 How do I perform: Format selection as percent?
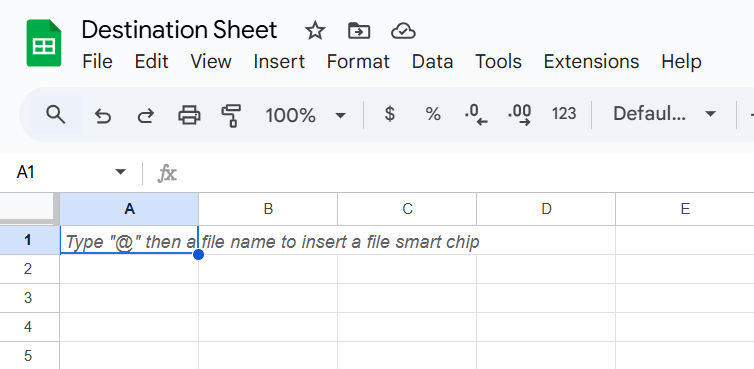(x=433, y=114)
